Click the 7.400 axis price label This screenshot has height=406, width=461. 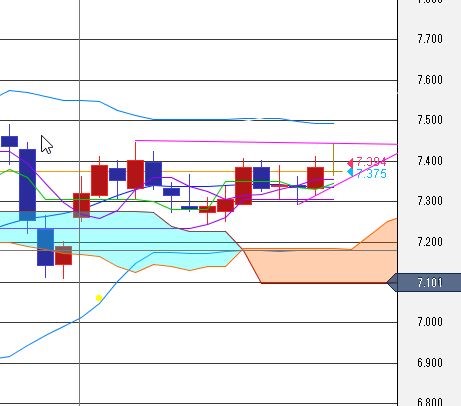tap(430, 161)
